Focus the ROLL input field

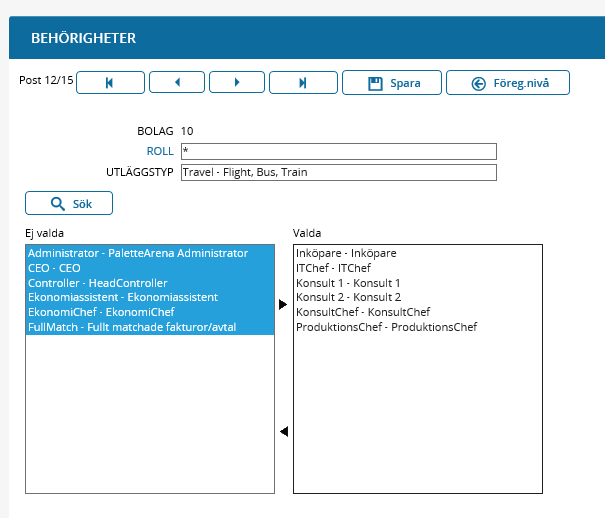[x=339, y=151]
